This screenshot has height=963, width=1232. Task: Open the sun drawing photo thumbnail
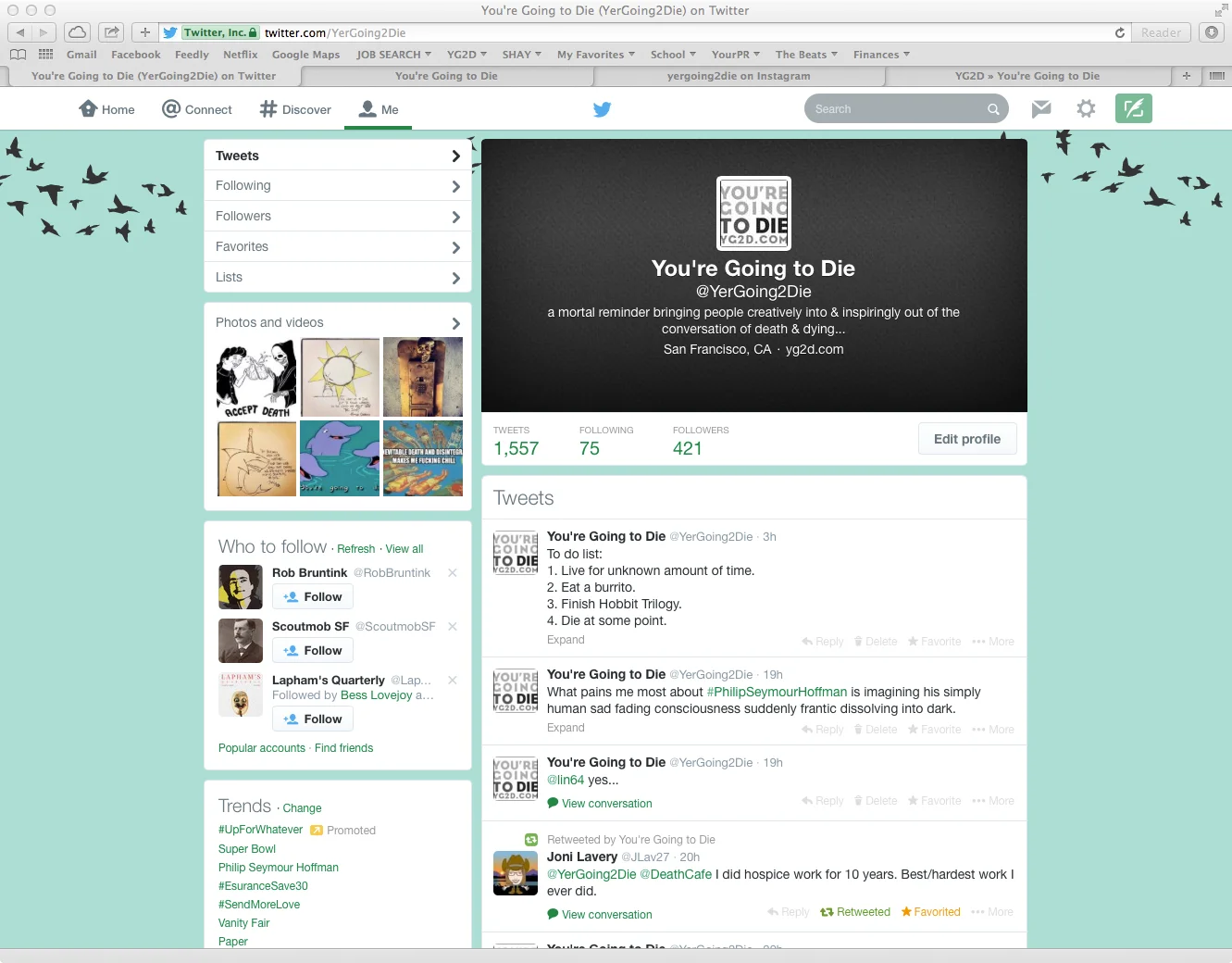coord(340,377)
